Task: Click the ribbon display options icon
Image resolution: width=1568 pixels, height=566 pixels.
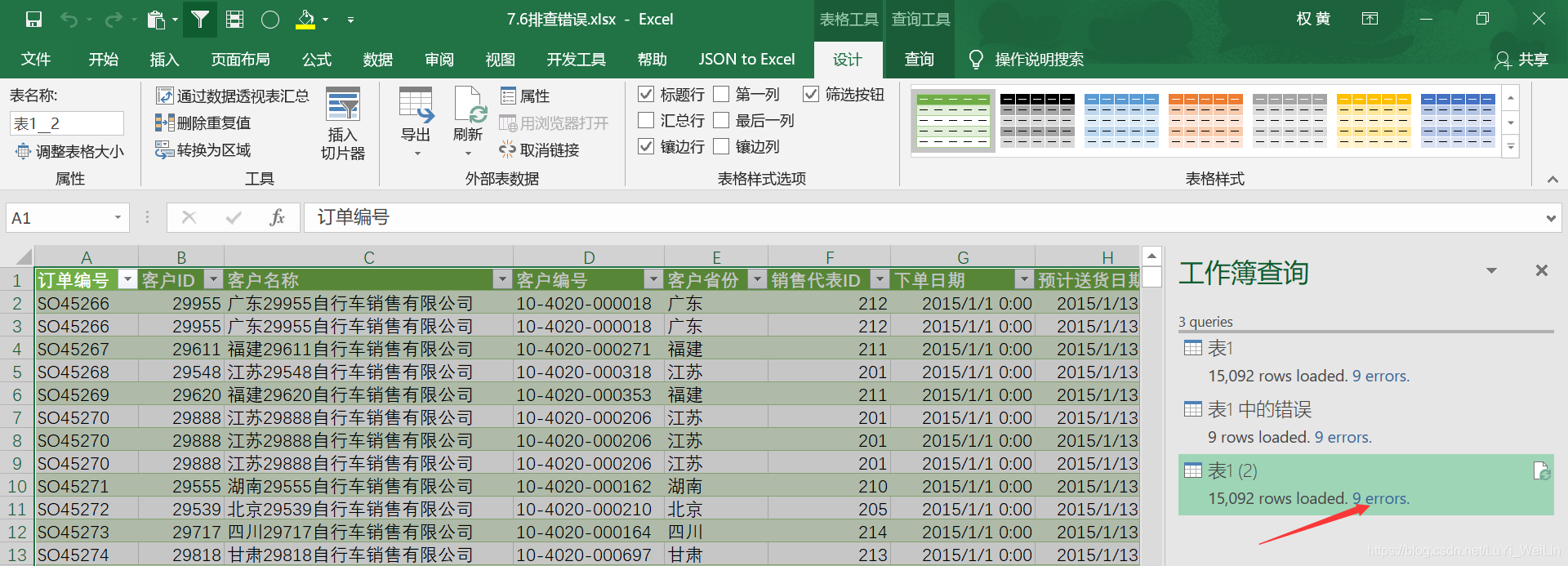Action: click(1370, 19)
